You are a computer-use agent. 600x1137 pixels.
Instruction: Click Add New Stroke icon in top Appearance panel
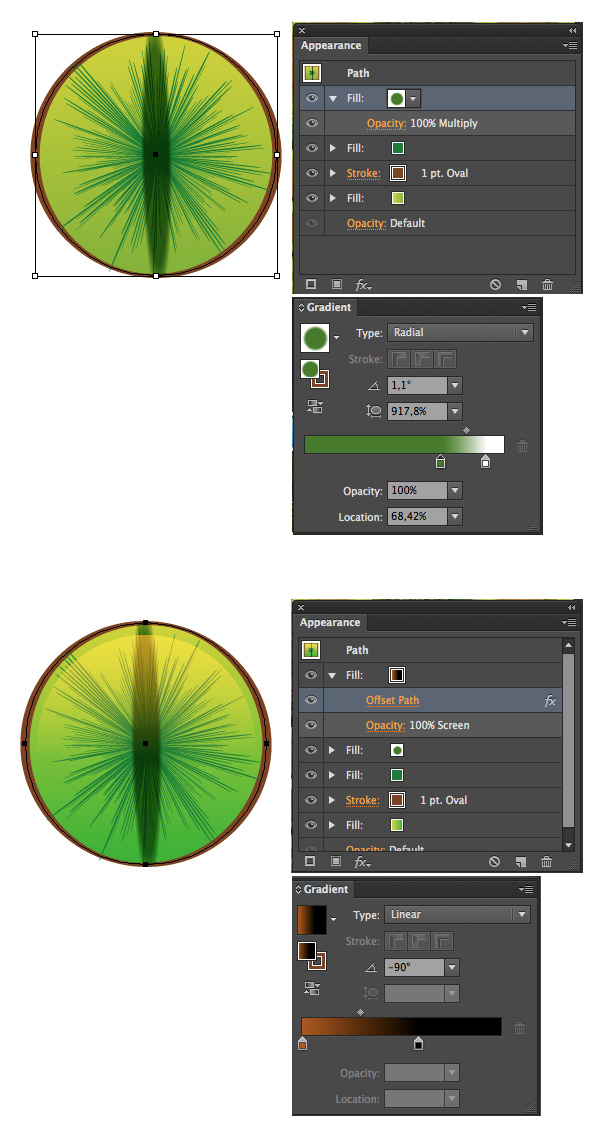click(x=311, y=284)
